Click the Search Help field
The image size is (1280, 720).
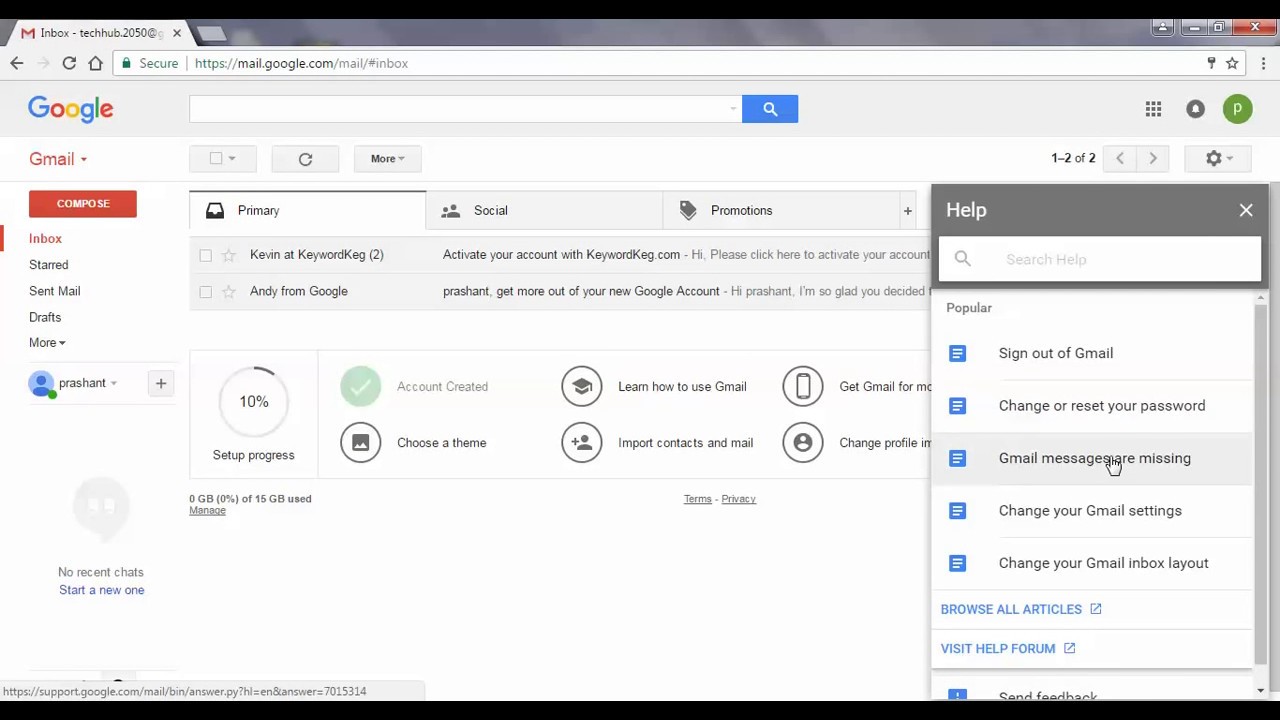pyautogui.click(x=1100, y=259)
